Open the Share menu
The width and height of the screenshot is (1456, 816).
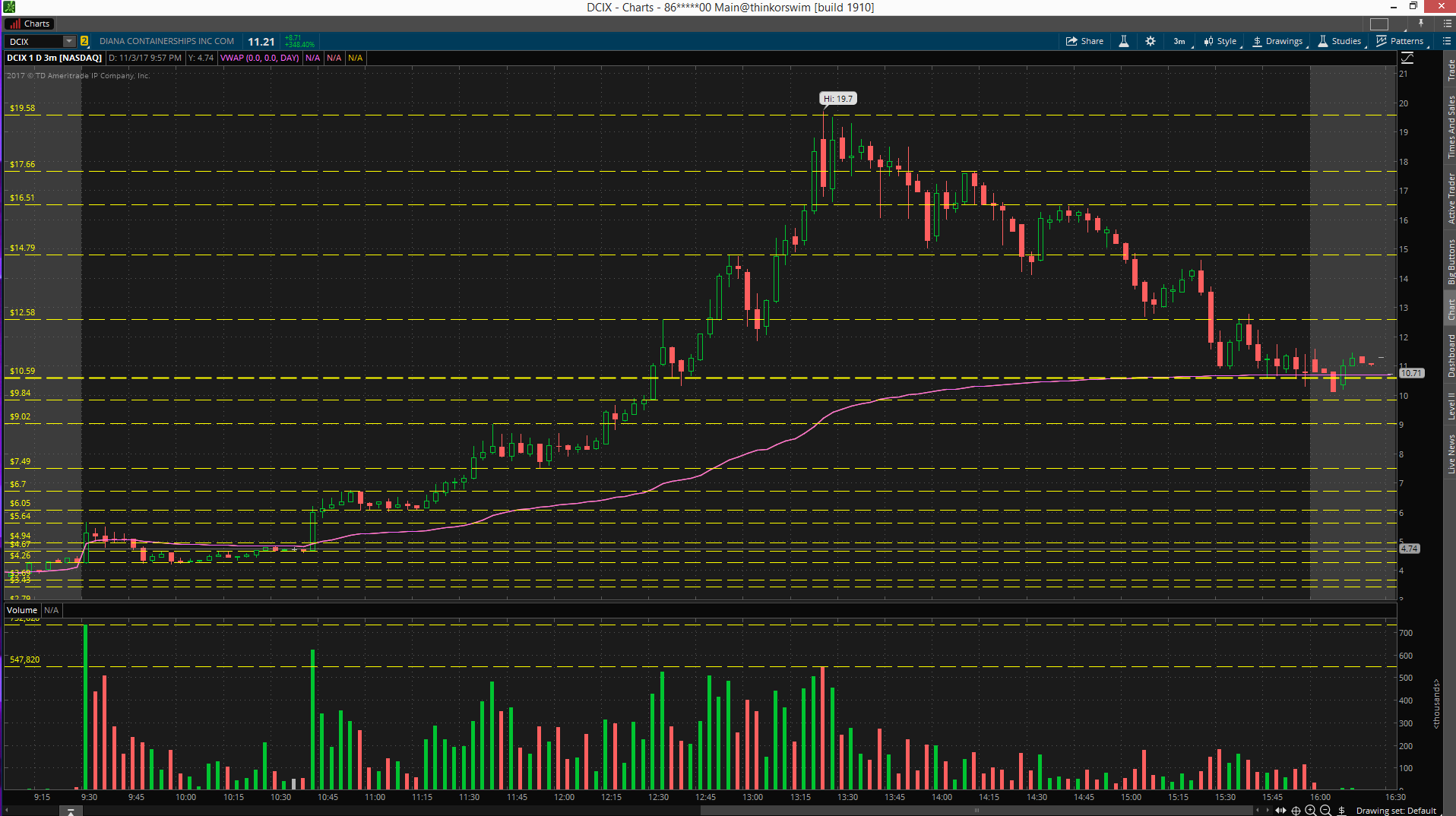pyautogui.click(x=1084, y=41)
